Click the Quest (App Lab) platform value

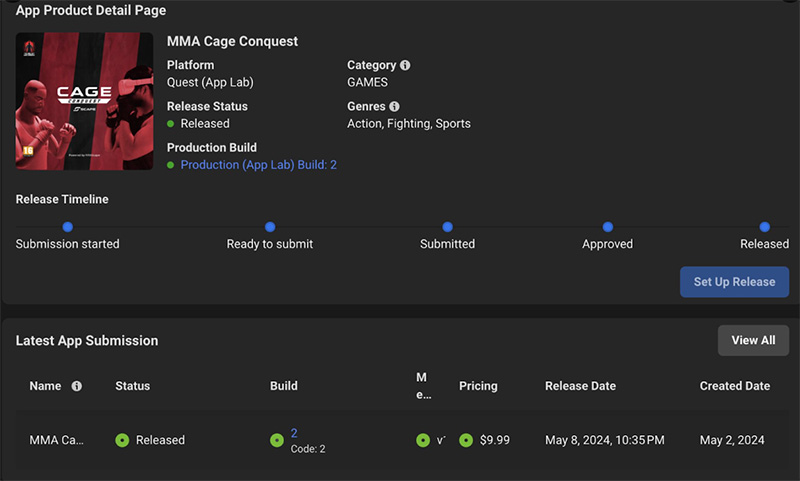[210, 82]
